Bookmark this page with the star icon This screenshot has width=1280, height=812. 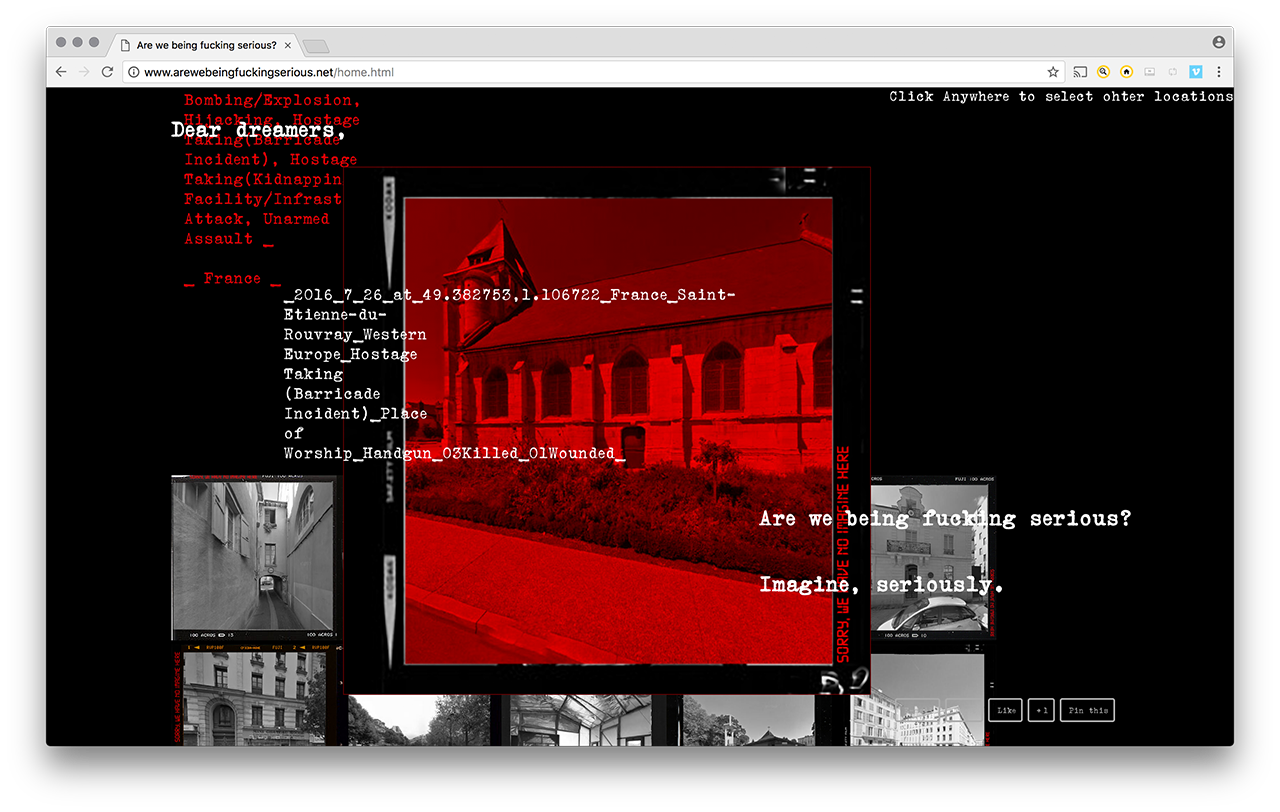pyautogui.click(x=1053, y=72)
